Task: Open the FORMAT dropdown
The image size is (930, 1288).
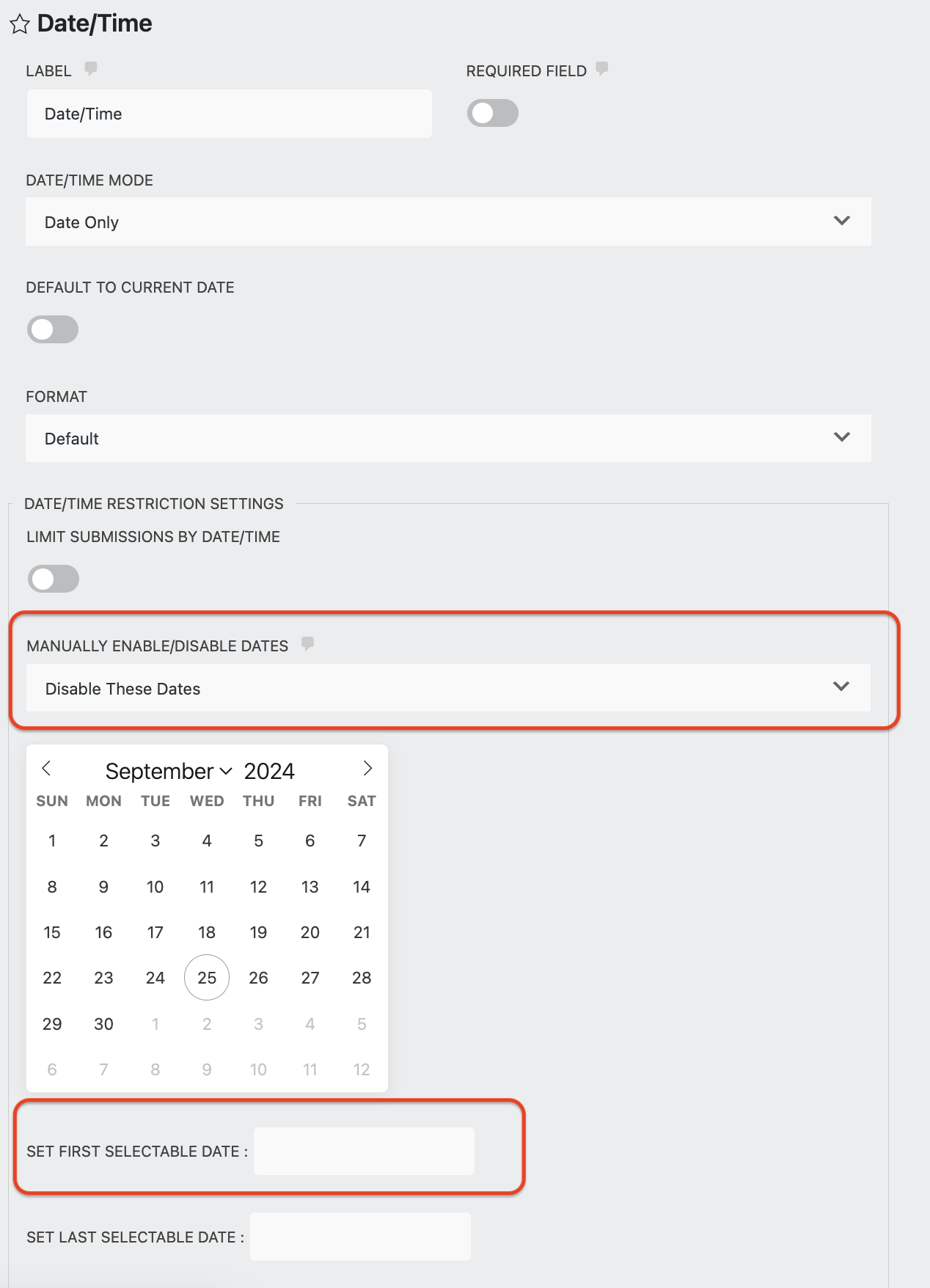Action: pyautogui.click(x=447, y=438)
